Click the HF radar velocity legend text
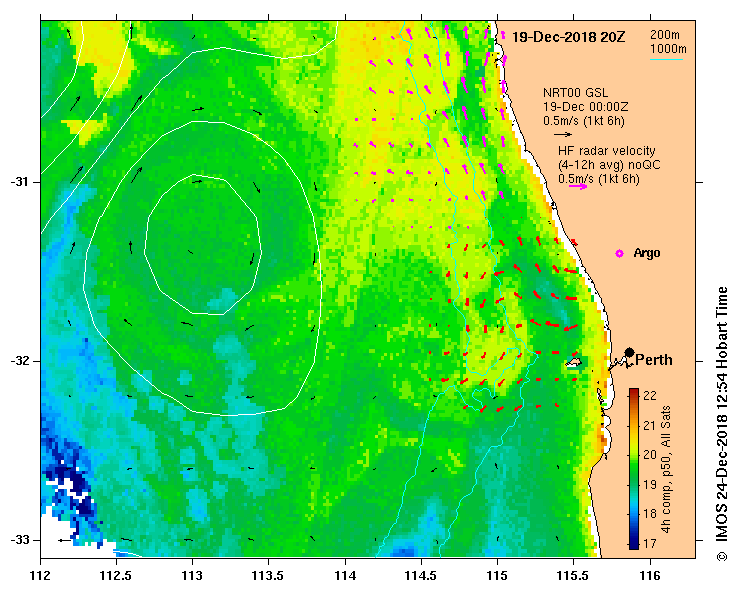 pos(607,151)
